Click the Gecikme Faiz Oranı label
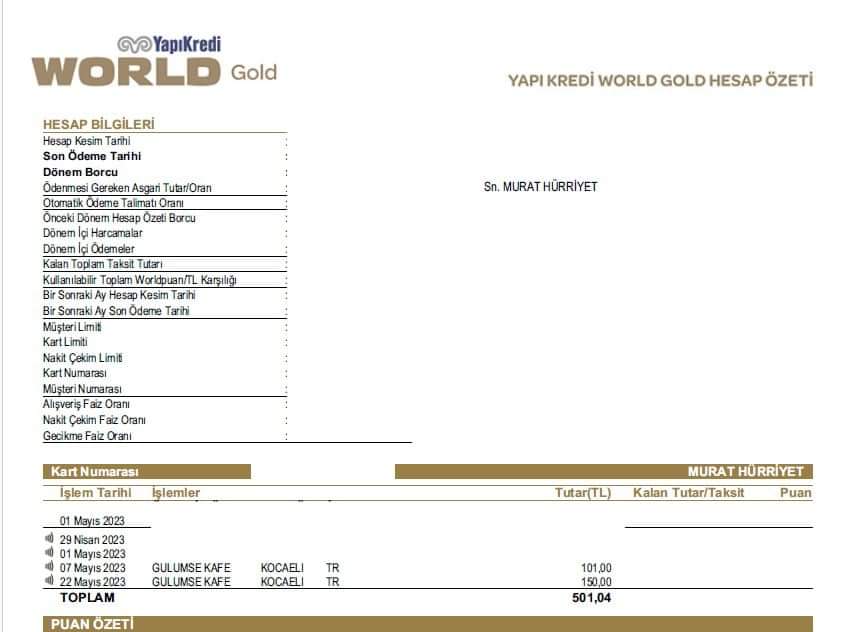 [x=87, y=436]
